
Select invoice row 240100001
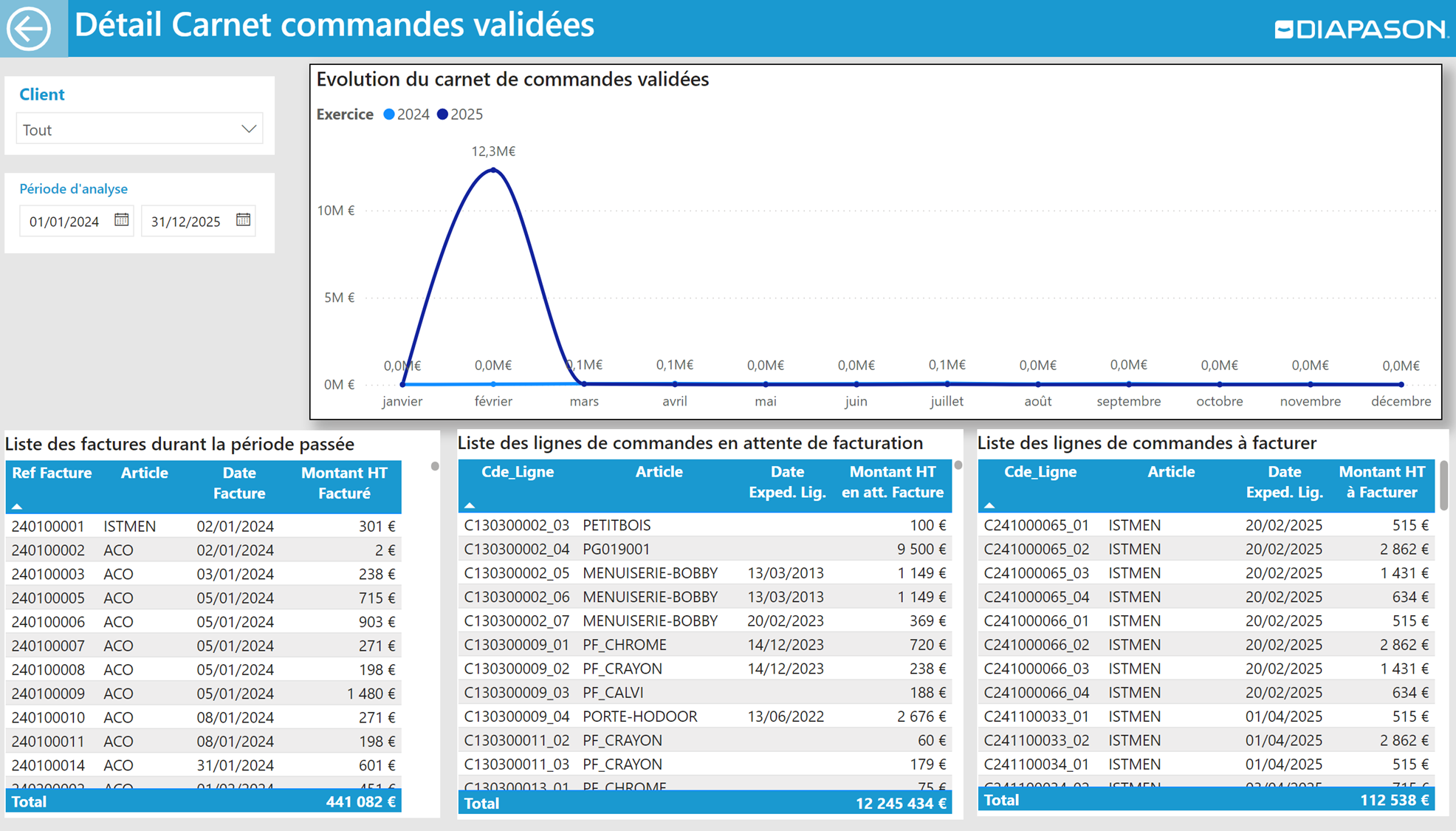48,527
